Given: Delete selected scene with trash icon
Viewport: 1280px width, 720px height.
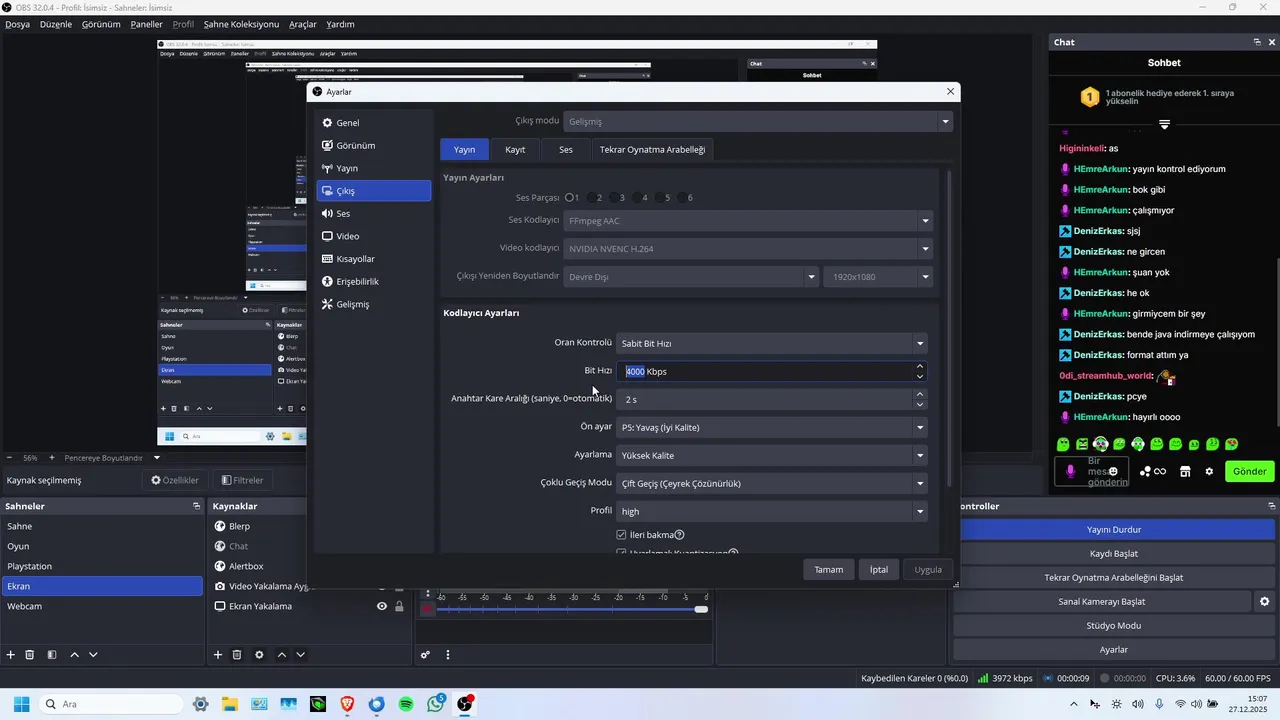Looking at the screenshot, I should [30, 655].
